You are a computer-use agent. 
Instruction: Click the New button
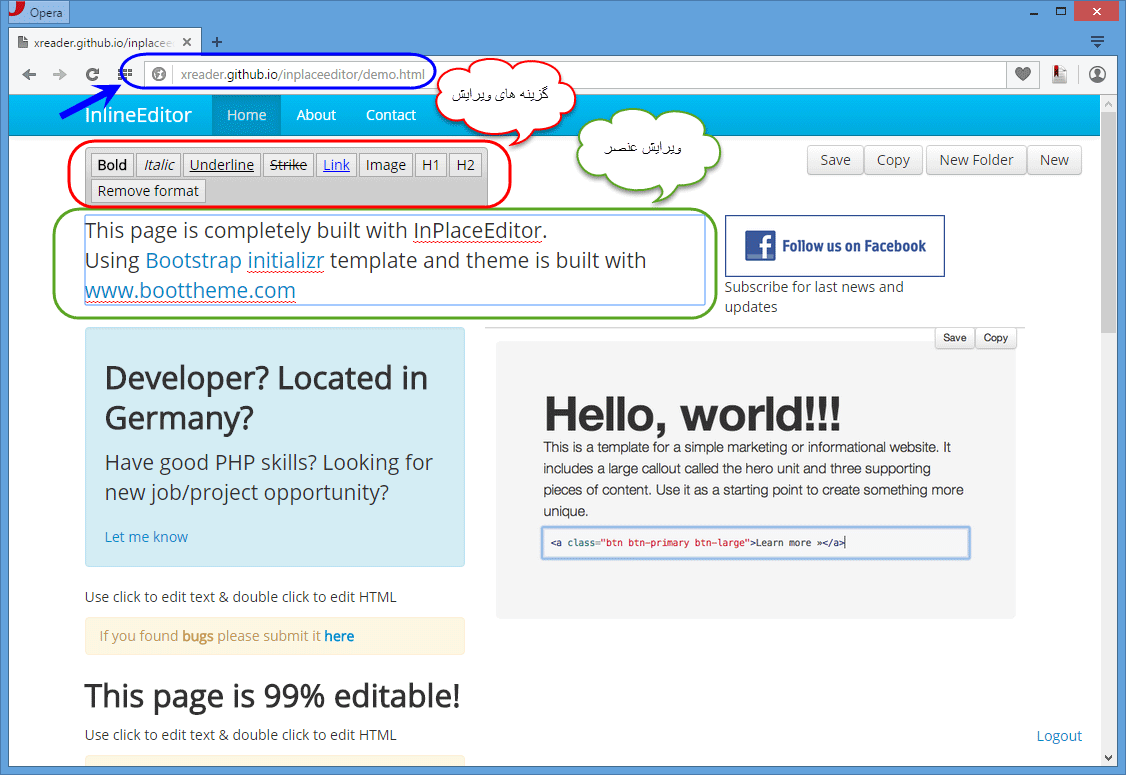click(1054, 160)
